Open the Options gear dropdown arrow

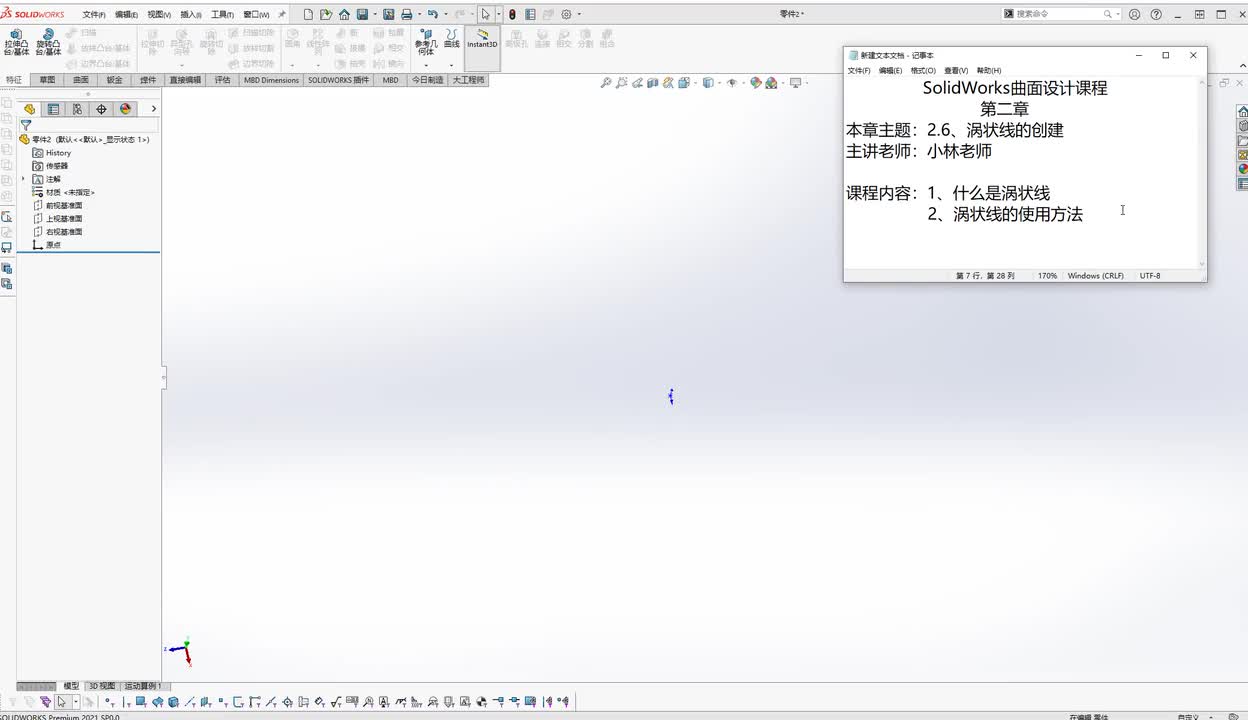click(x=579, y=14)
